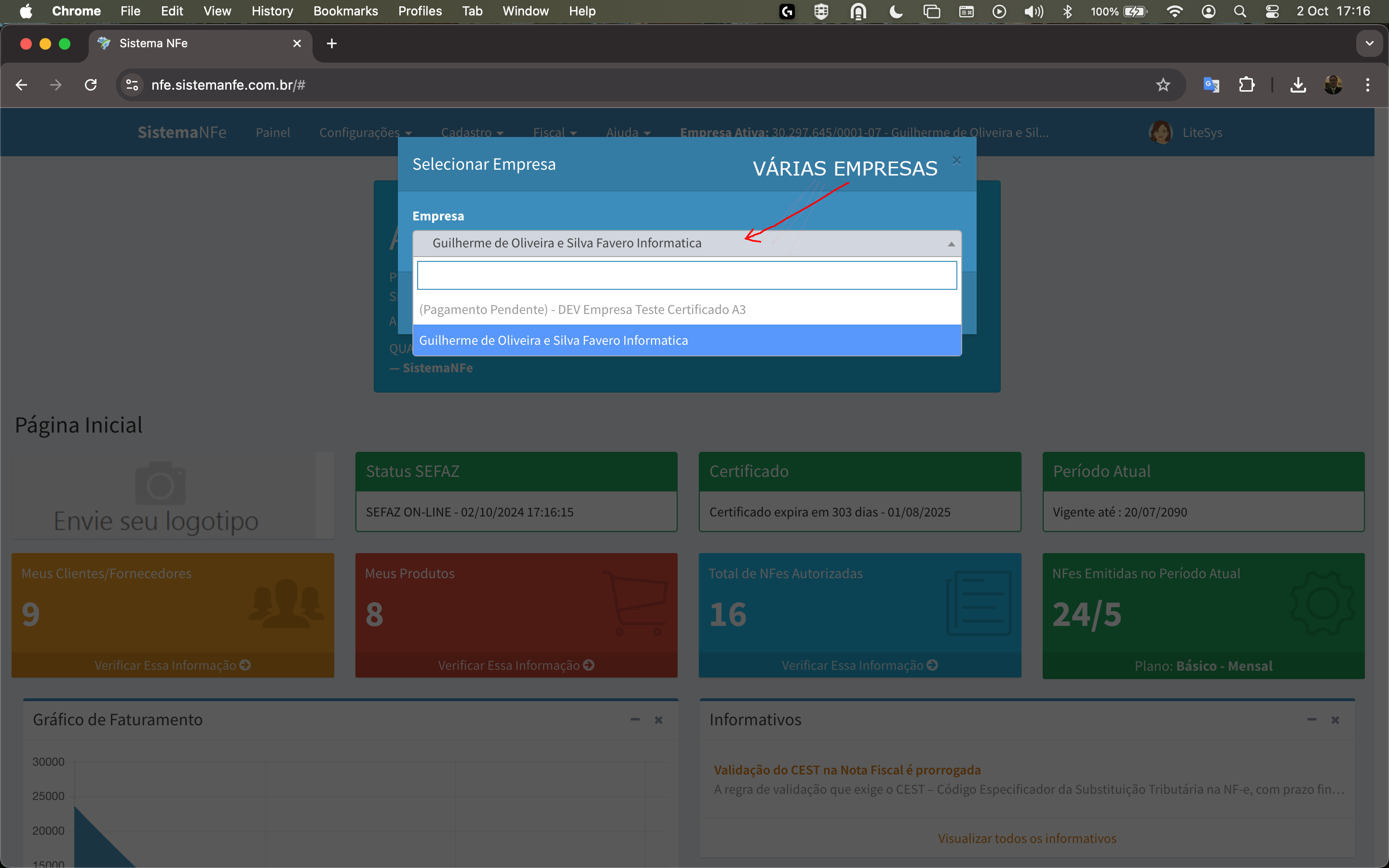The image size is (1389, 868).
Task: Open Chrome downloads icon
Action: (1298, 85)
